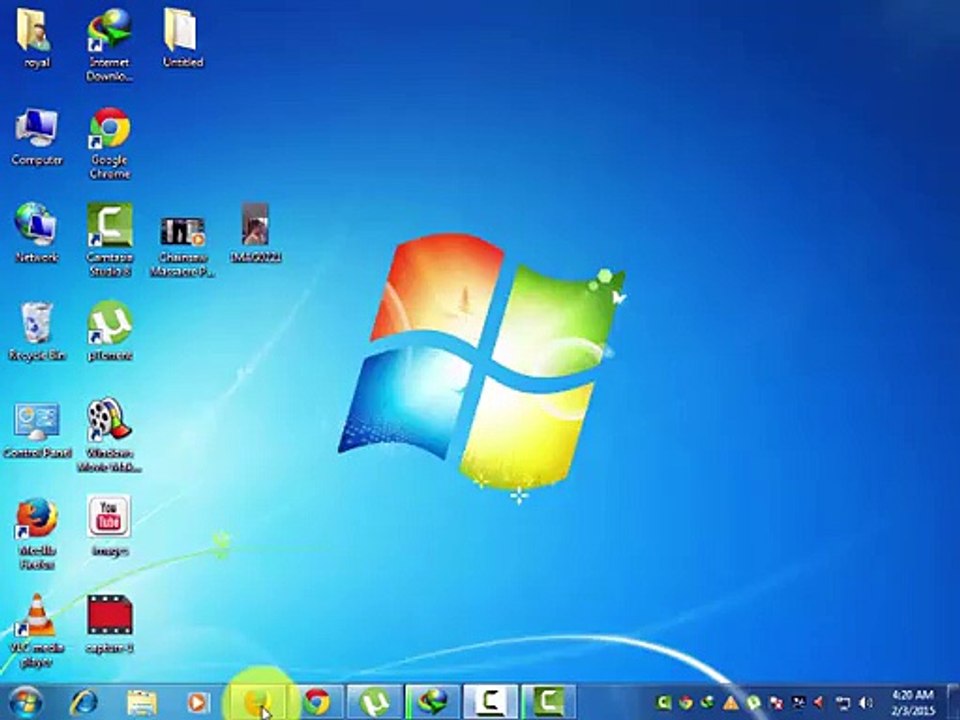Viewport: 960px width, 720px height.
Task: Switch to Internet Download Manager taskbar button
Action: click(x=432, y=702)
